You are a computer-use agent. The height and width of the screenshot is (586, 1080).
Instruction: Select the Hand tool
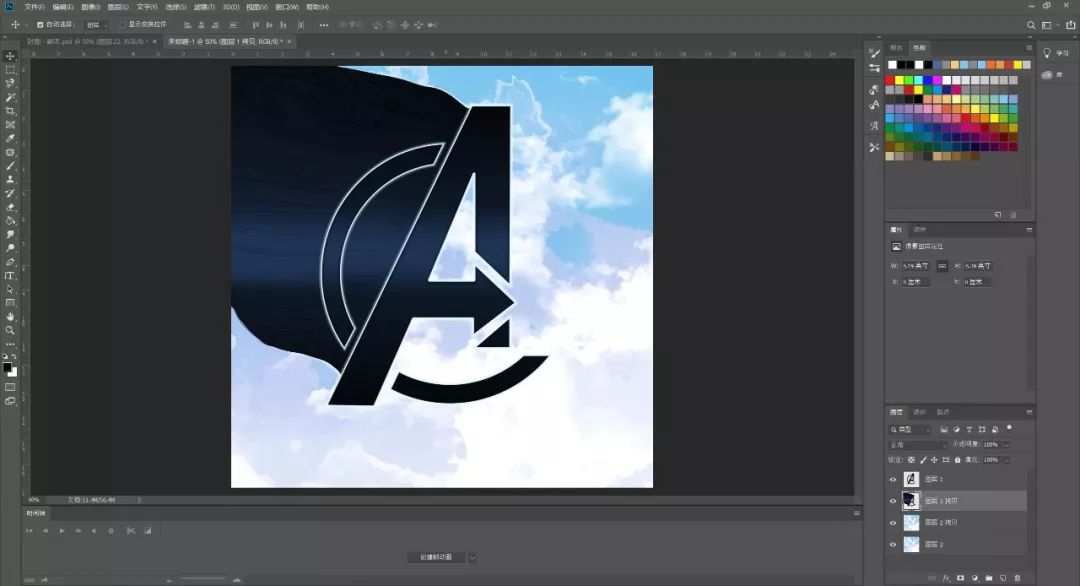click(x=10, y=316)
